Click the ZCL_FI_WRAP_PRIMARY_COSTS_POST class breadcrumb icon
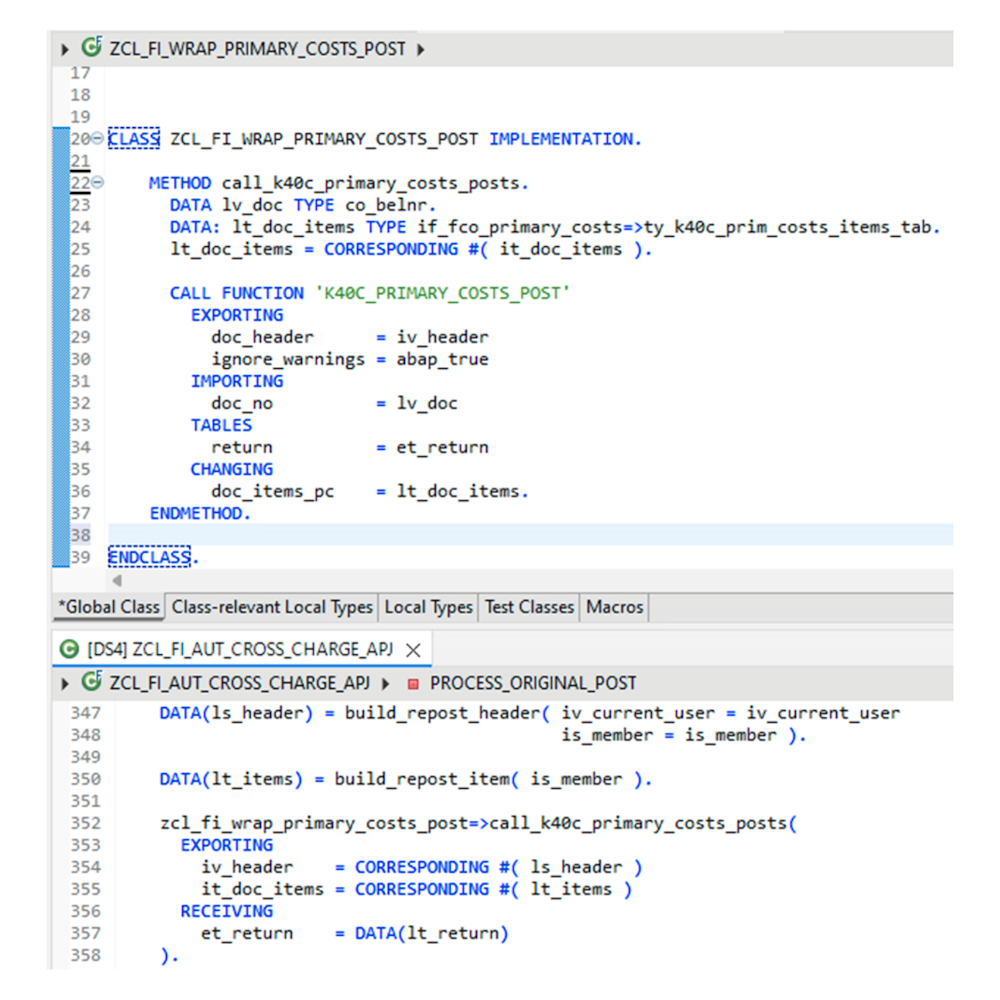1000x1000 pixels. (92, 47)
